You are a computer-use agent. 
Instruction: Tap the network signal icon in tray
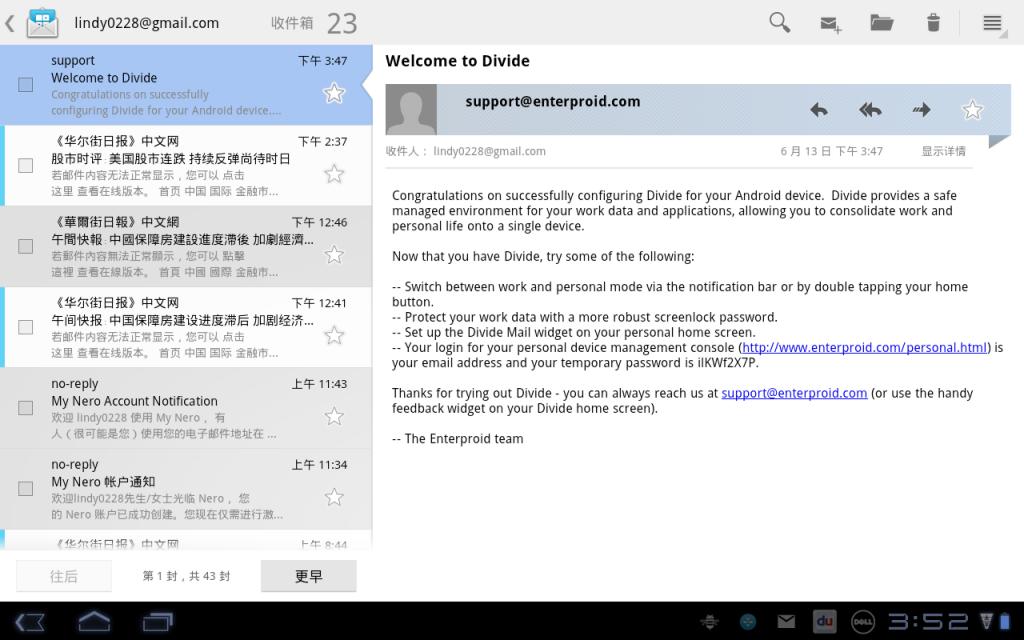coord(986,621)
